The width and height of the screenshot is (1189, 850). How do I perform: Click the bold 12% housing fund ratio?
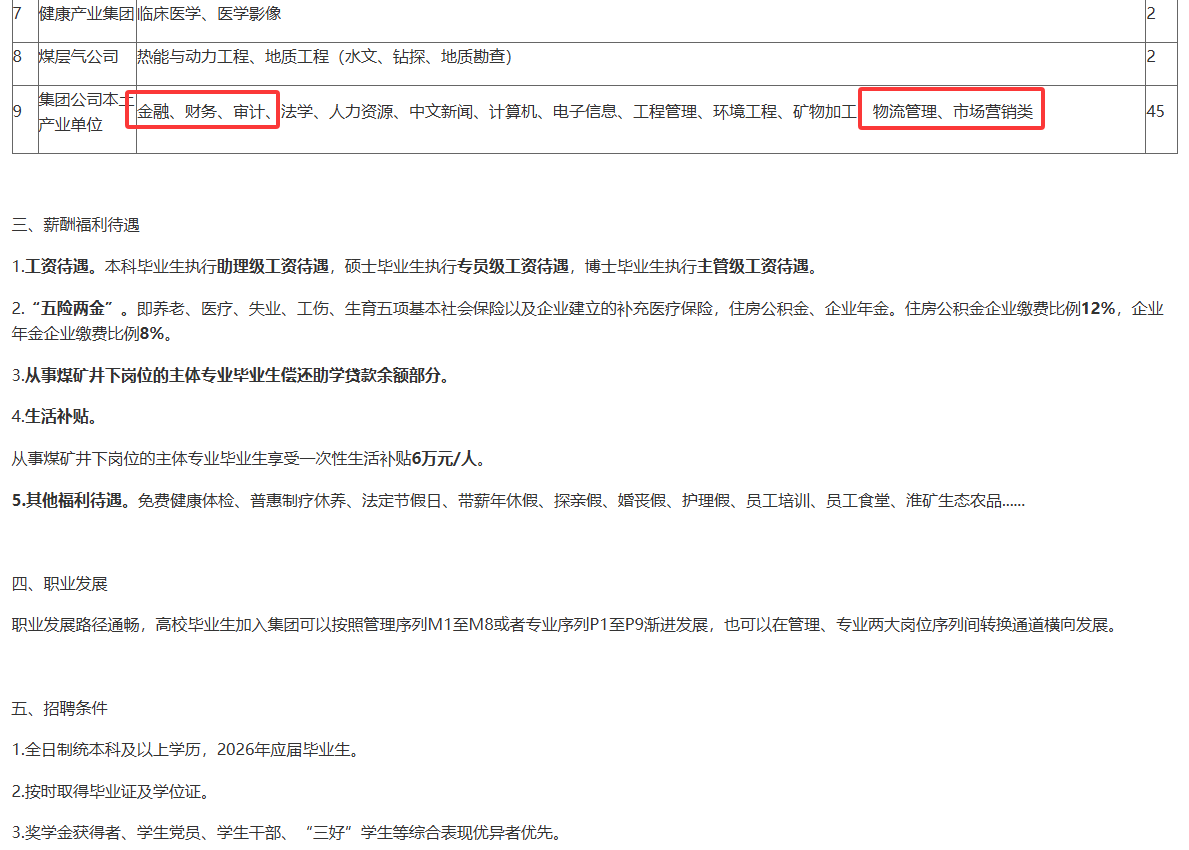(x=1098, y=309)
